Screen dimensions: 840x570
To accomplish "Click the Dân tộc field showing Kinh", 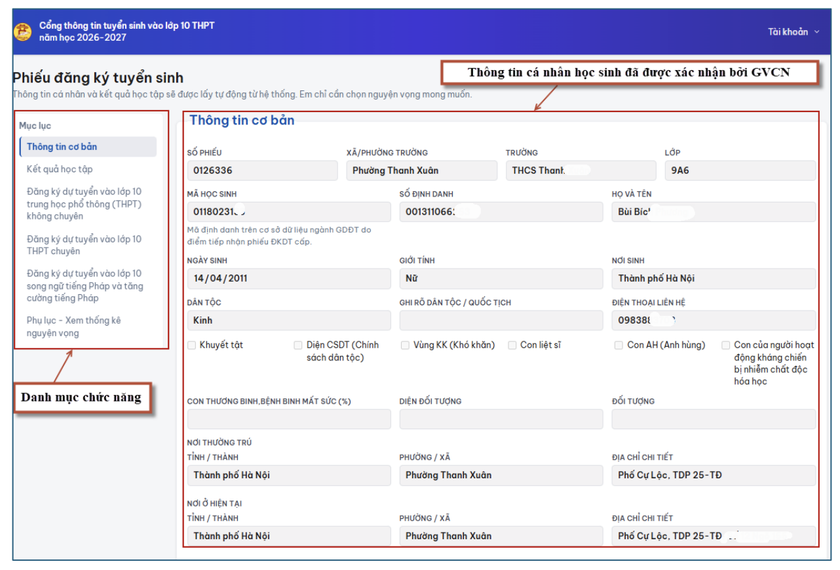I will pos(288,320).
